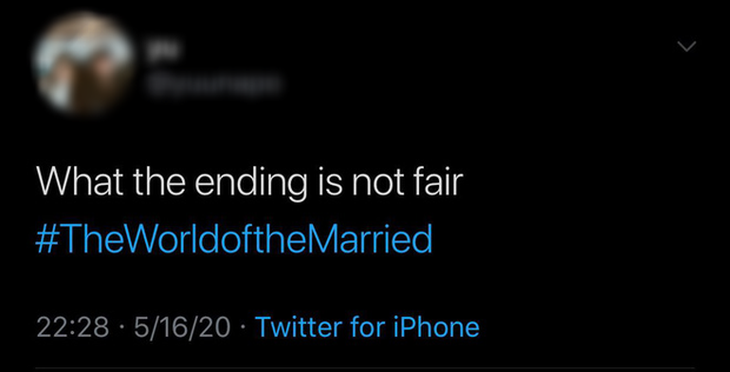View the author profile via circular photo
Viewport: 730px width, 372px height.
83,63
